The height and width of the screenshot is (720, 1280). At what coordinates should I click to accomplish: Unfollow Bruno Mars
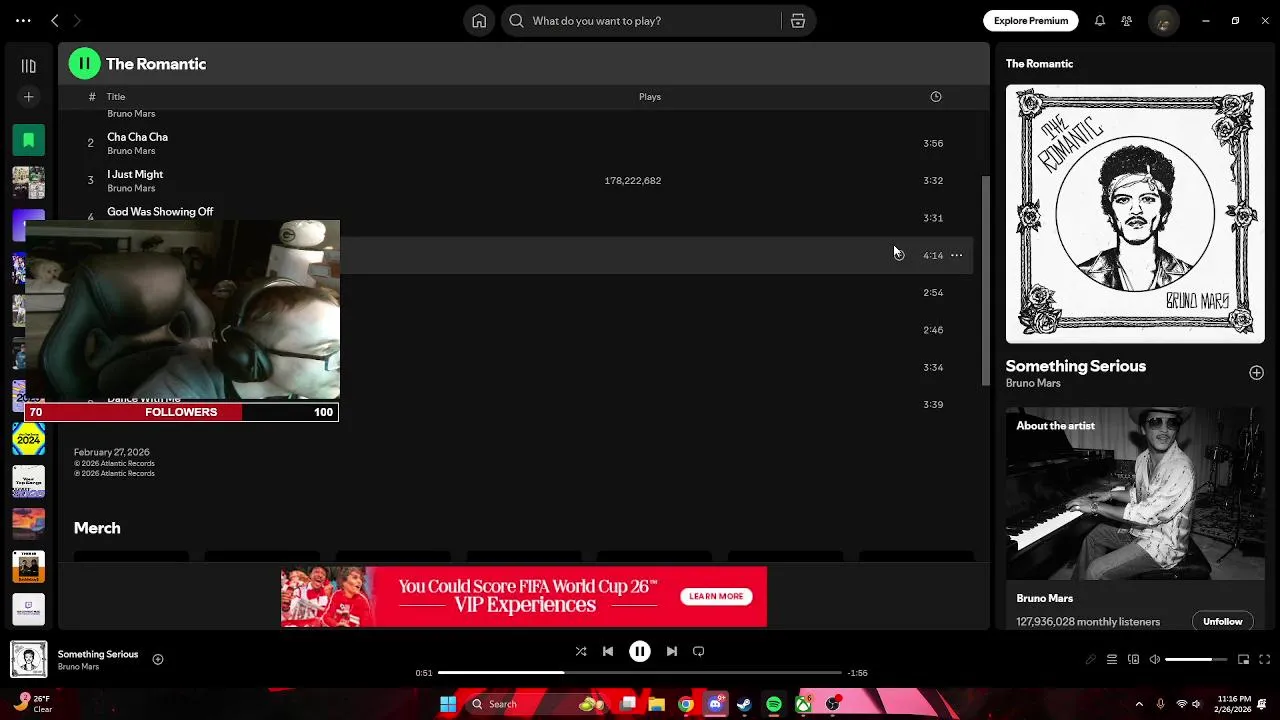1222,622
